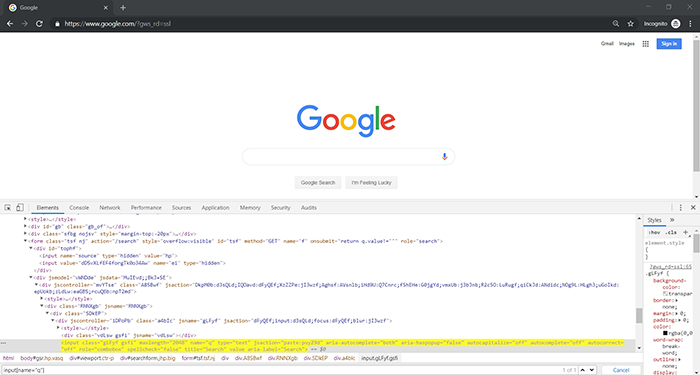Select html in the breadcrumb trail
This screenshot has width=700, height=375.
click(x=8, y=358)
